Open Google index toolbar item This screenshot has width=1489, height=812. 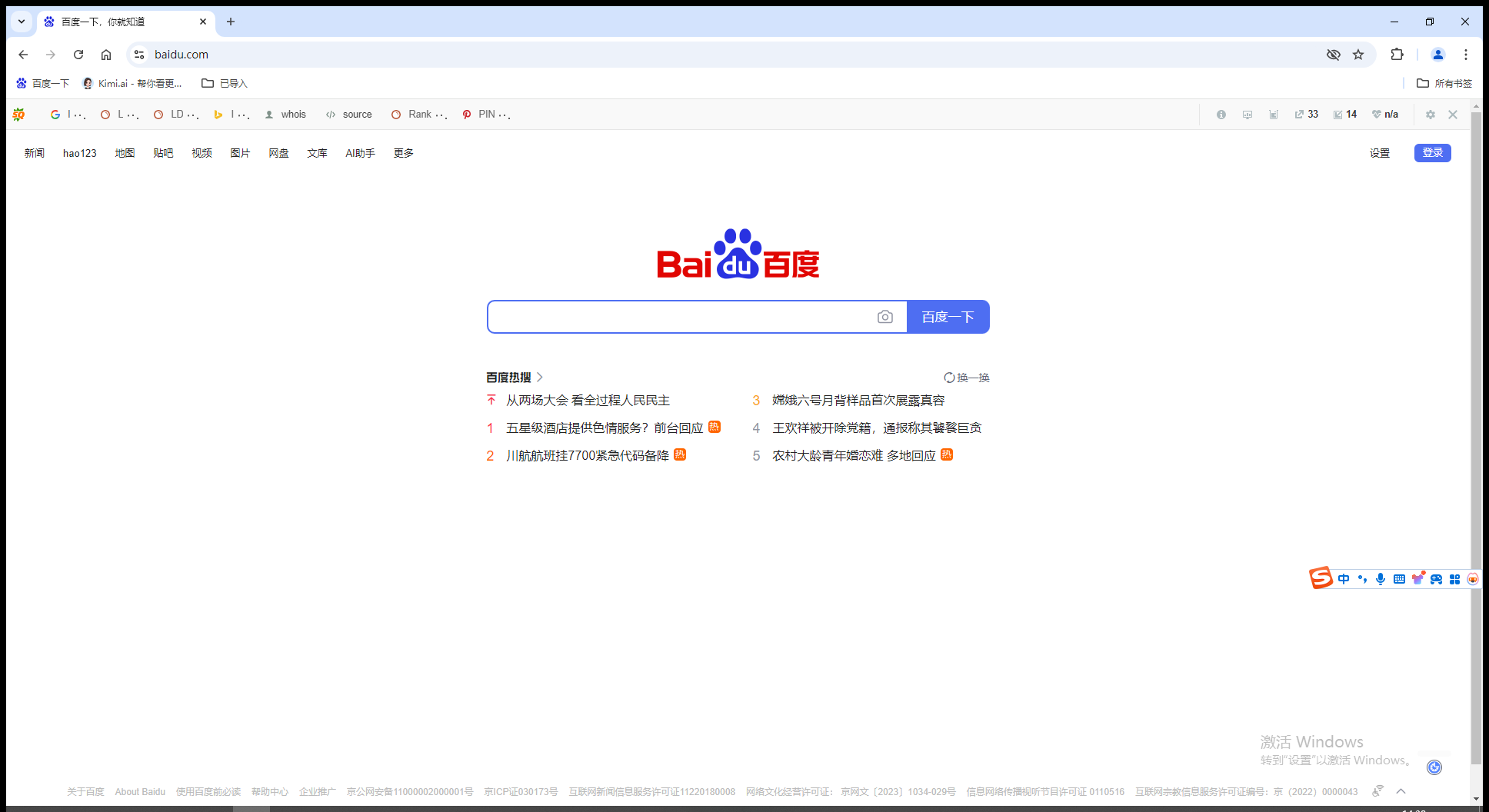tap(68, 115)
